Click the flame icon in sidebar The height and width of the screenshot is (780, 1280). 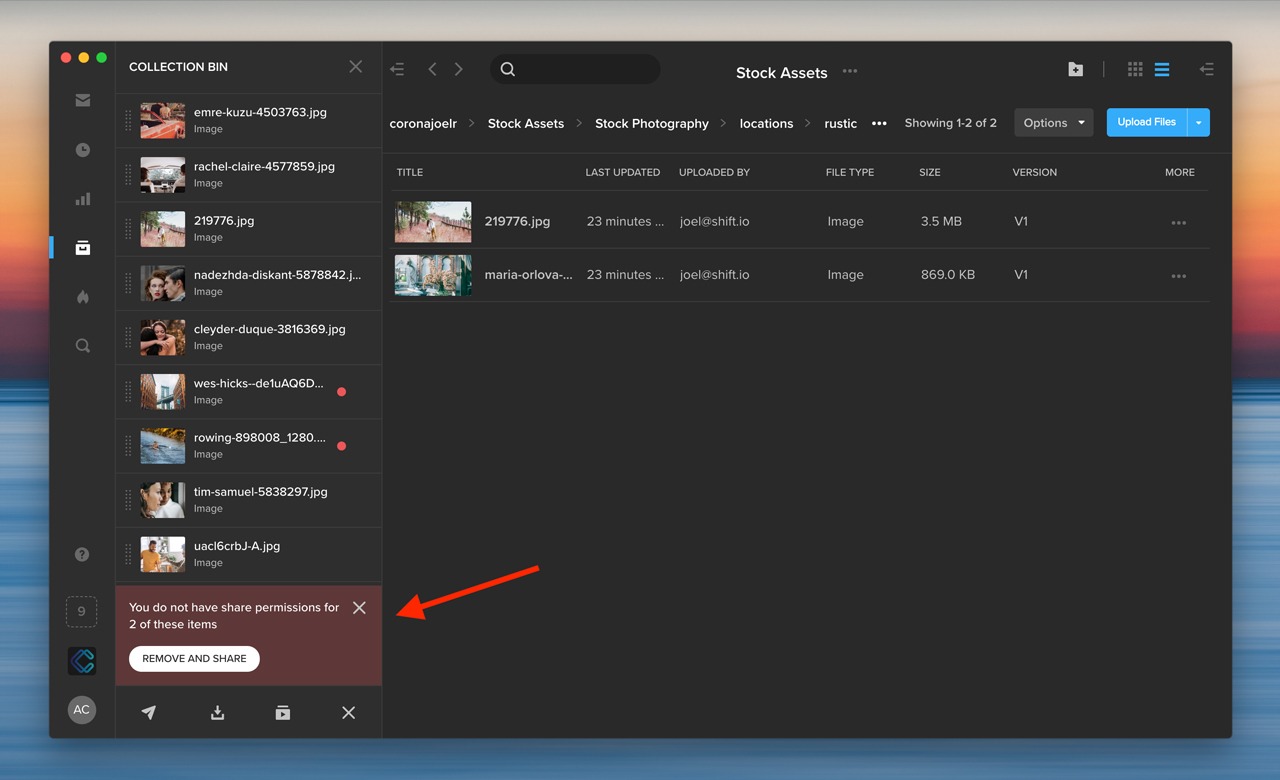(83, 297)
